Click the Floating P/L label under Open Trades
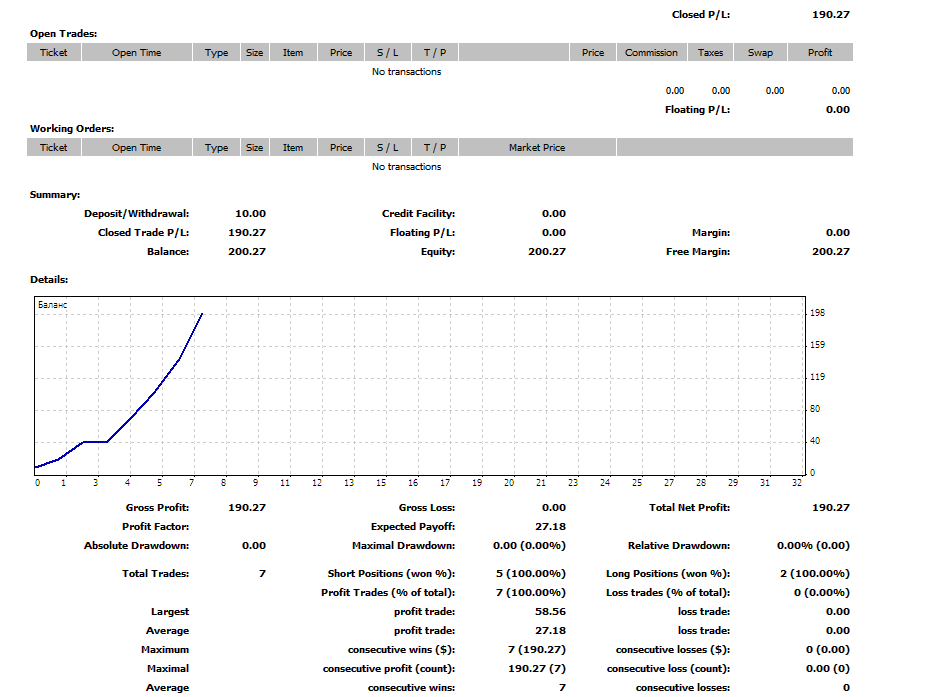 [x=697, y=110]
